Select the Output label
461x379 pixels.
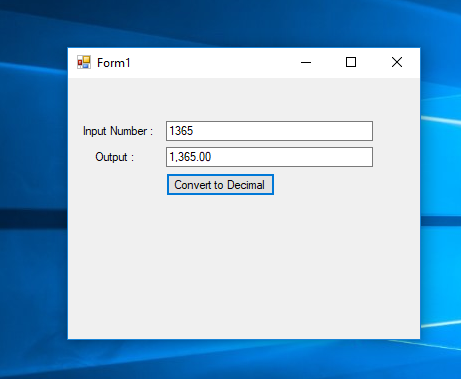(x=114, y=157)
